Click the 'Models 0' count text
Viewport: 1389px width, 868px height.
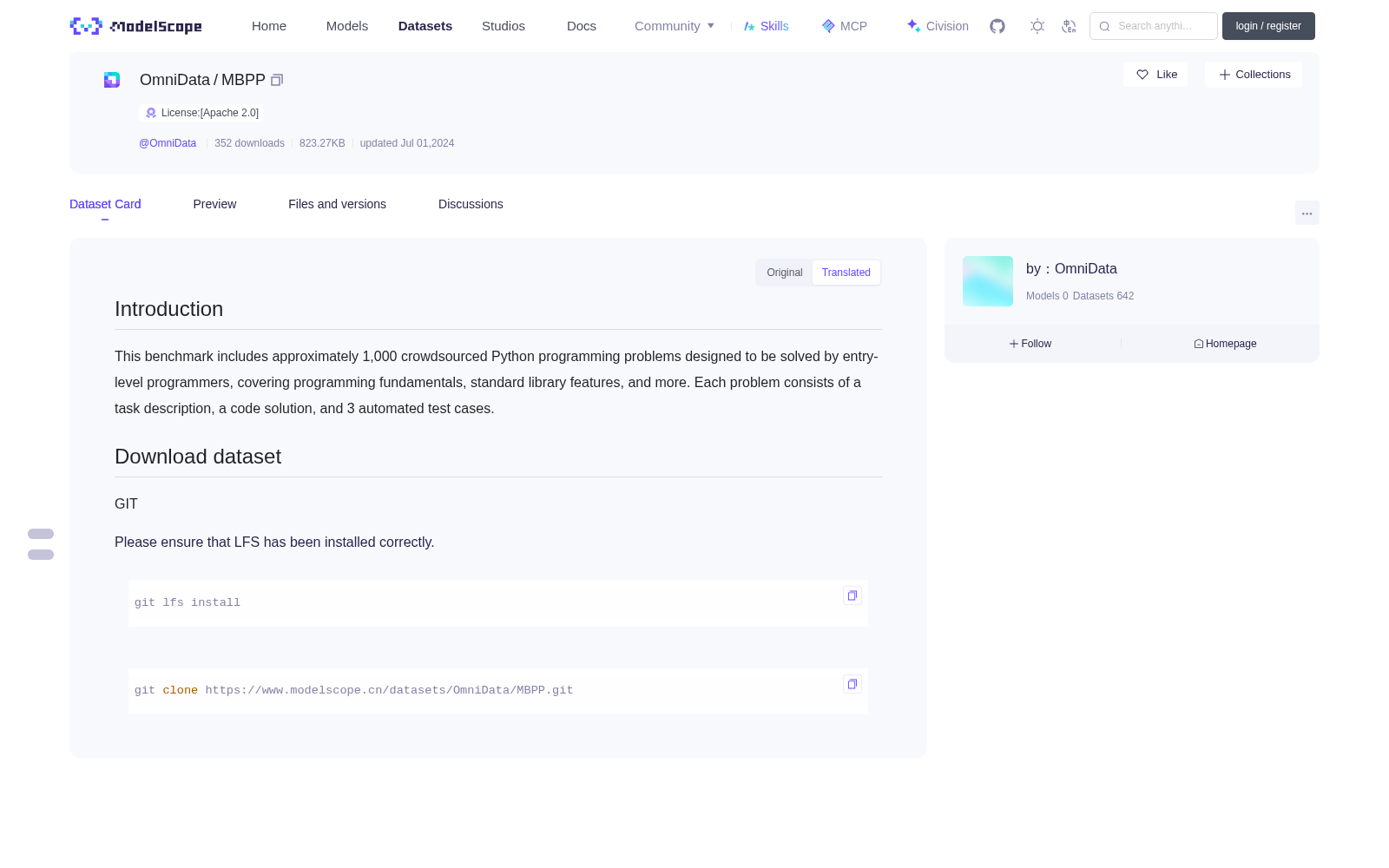pyautogui.click(x=1047, y=296)
